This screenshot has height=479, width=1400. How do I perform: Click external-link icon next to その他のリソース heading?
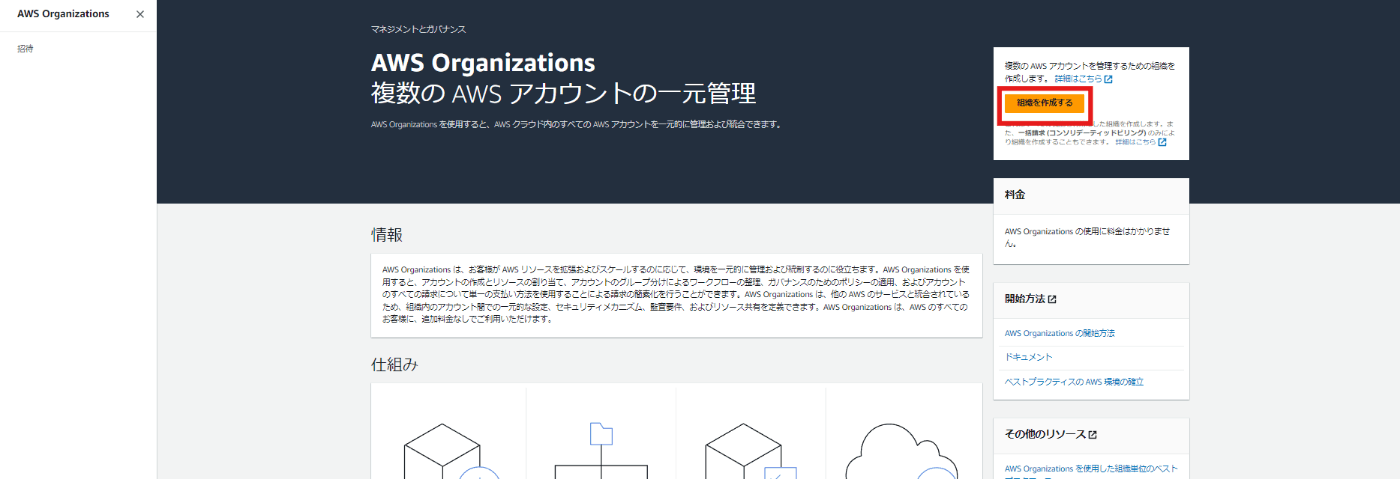(1093, 435)
